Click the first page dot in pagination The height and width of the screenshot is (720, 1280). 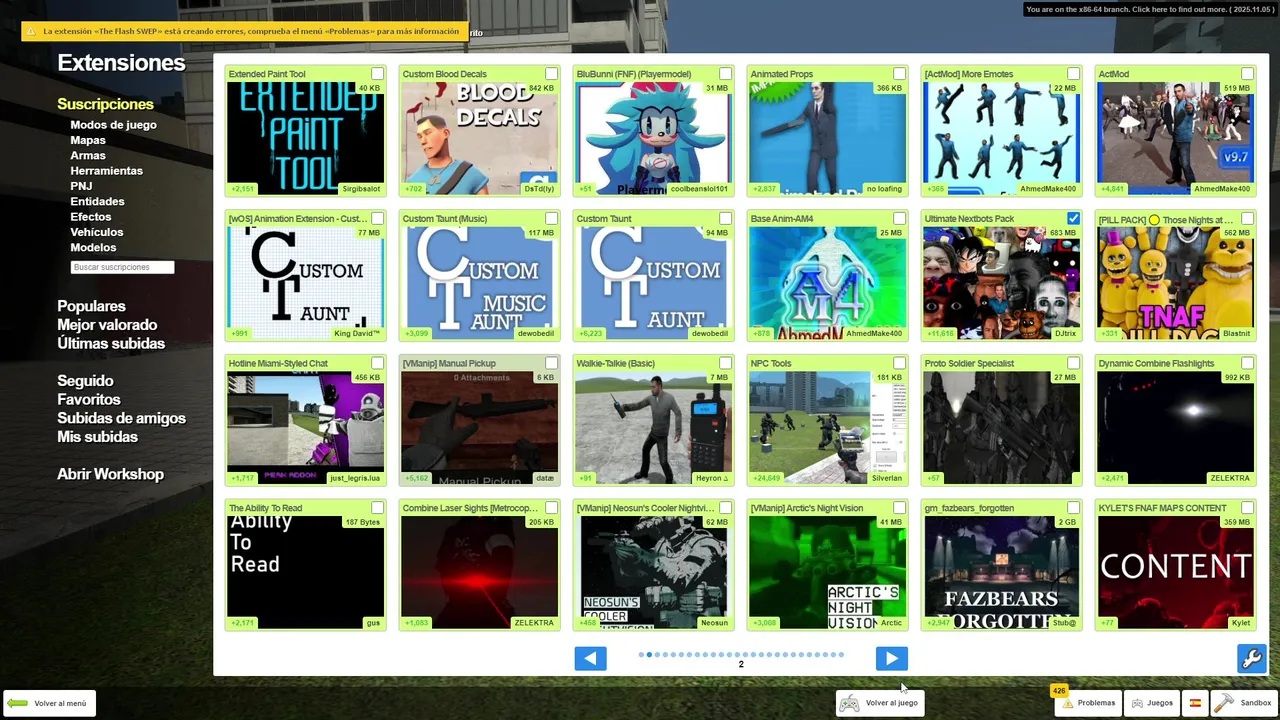[x=641, y=655]
